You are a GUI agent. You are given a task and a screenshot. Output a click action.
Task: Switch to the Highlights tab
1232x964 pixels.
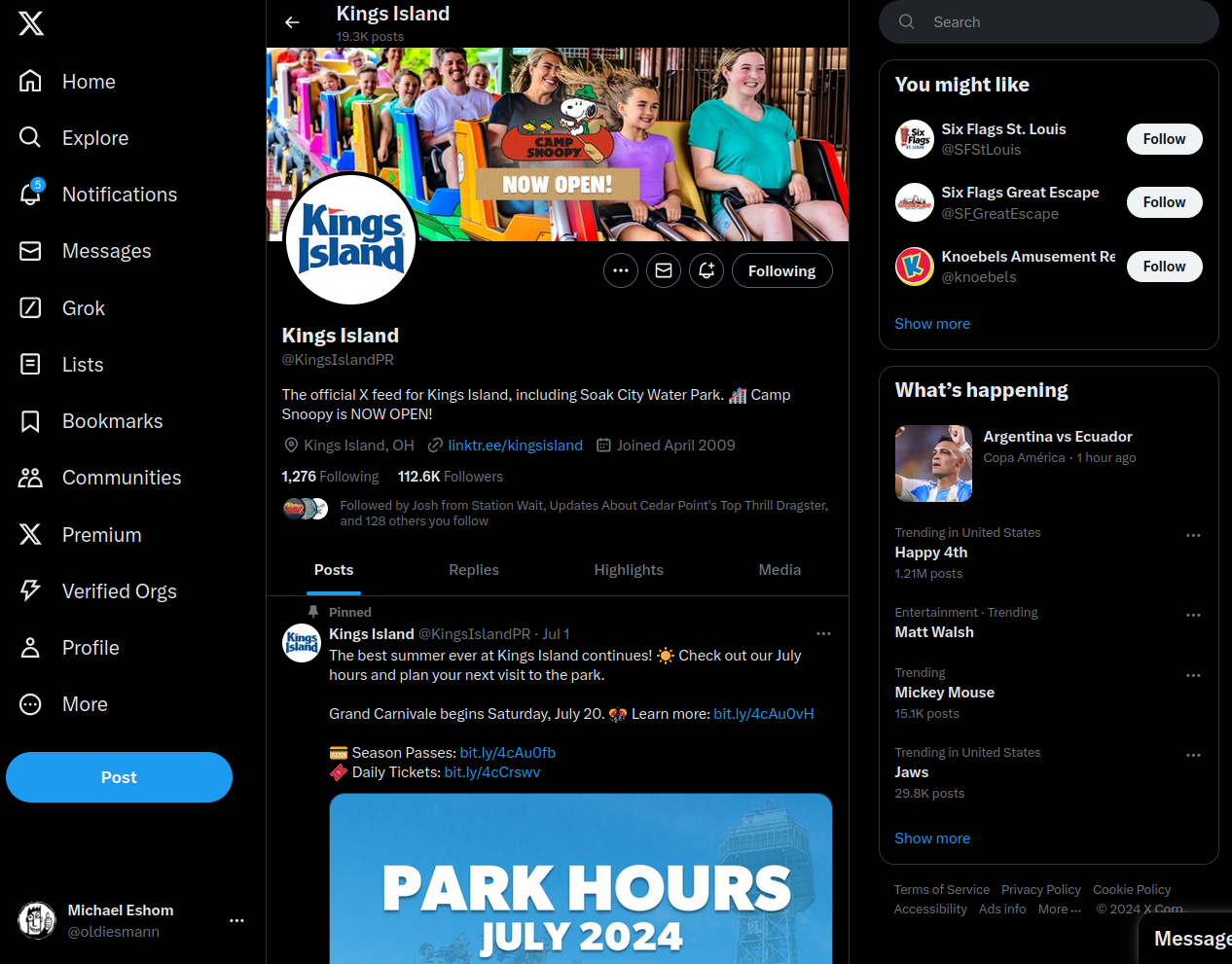629,570
